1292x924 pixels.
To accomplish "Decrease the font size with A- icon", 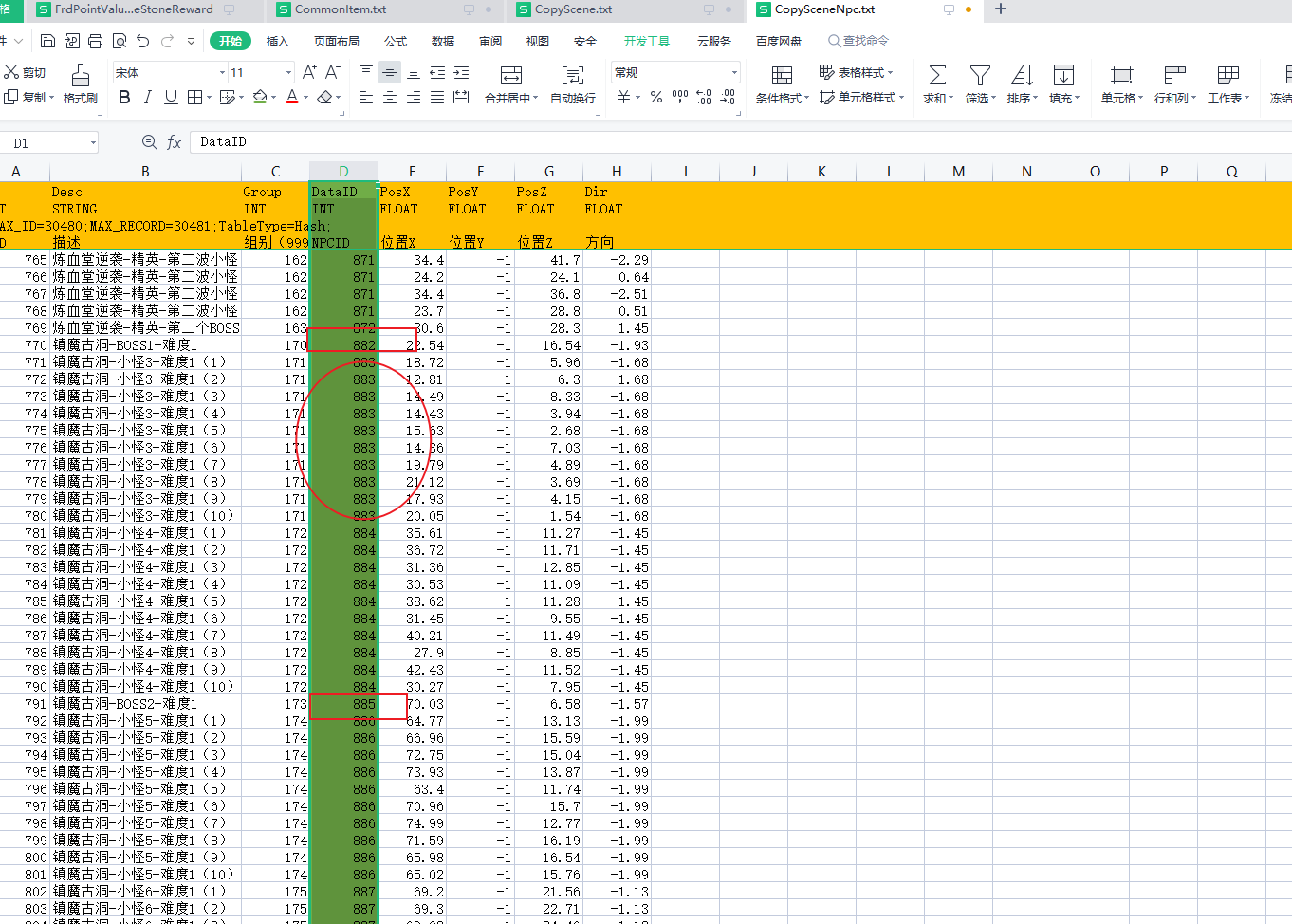I will (333, 72).
